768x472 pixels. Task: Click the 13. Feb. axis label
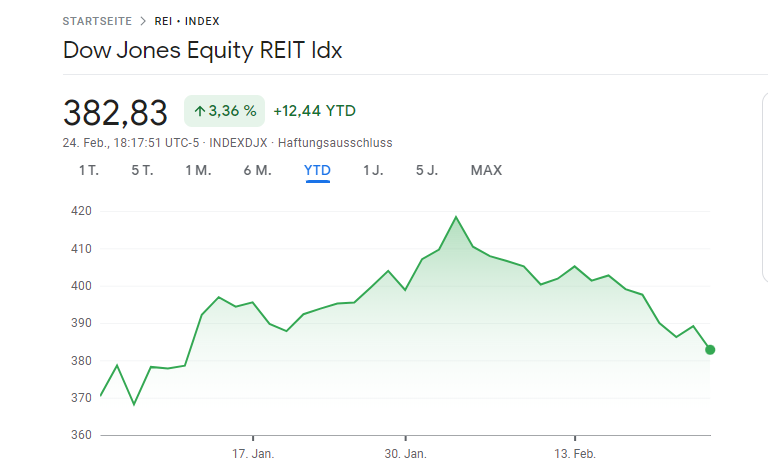[x=575, y=454]
